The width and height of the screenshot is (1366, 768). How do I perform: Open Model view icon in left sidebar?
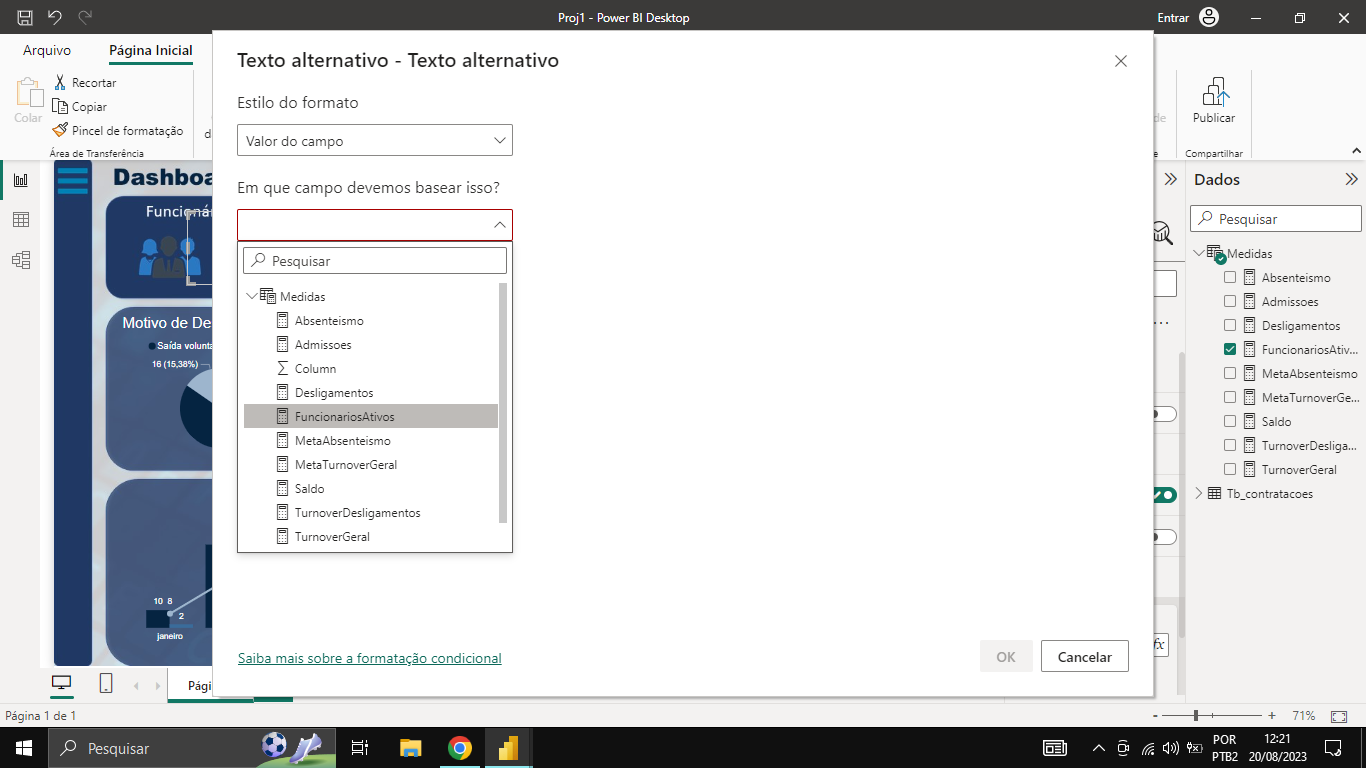(x=21, y=260)
